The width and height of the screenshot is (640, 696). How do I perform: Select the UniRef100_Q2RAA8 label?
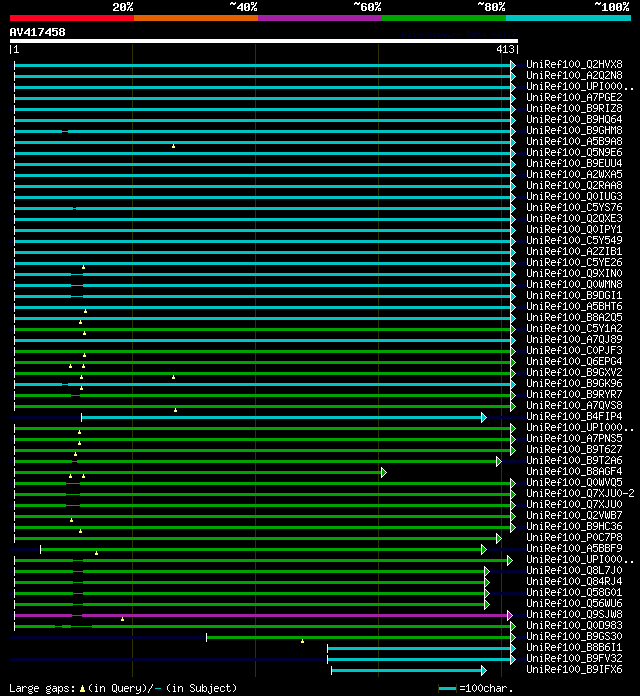click(x=574, y=185)
